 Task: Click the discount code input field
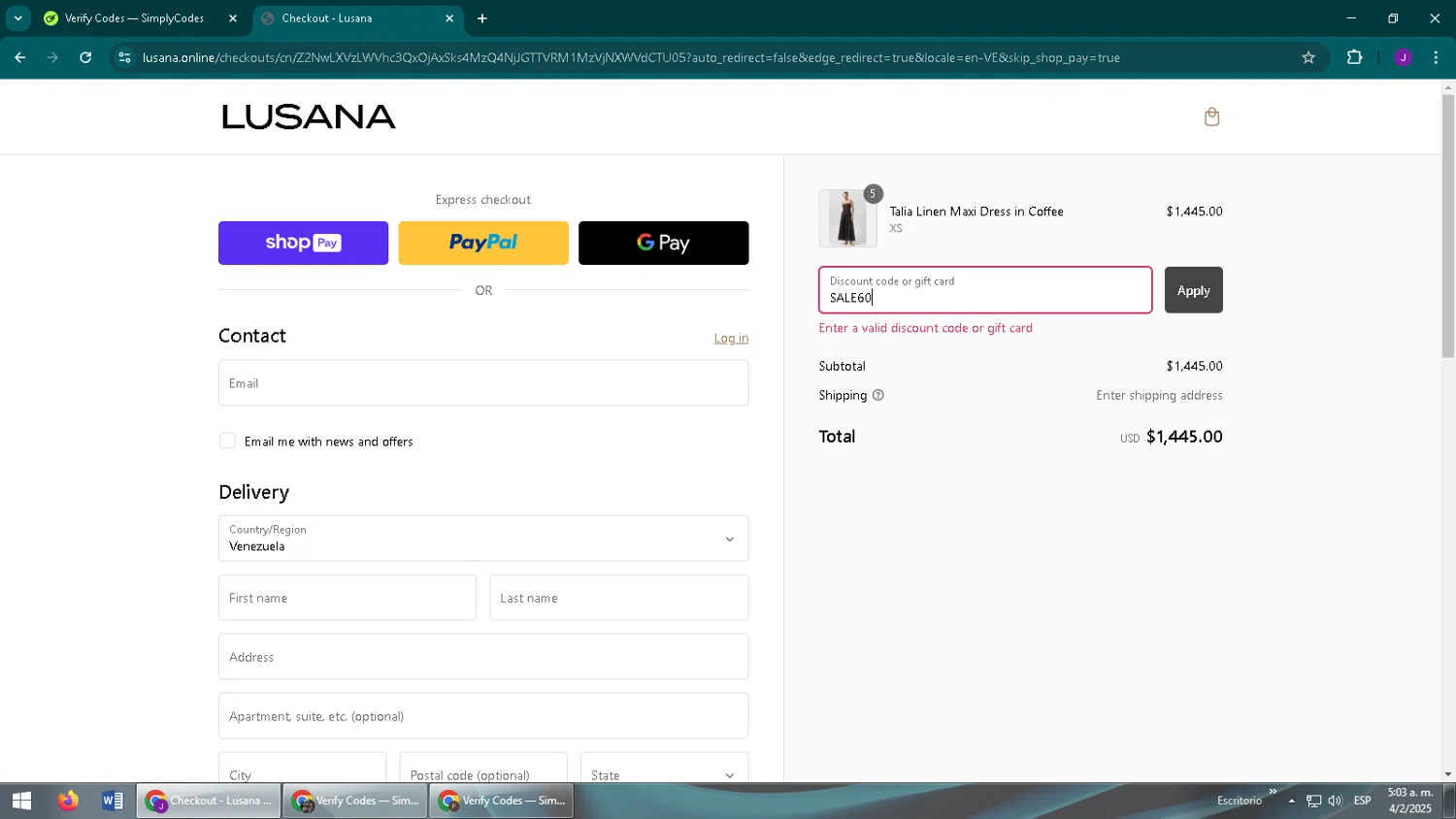click(x=985, y=290)
